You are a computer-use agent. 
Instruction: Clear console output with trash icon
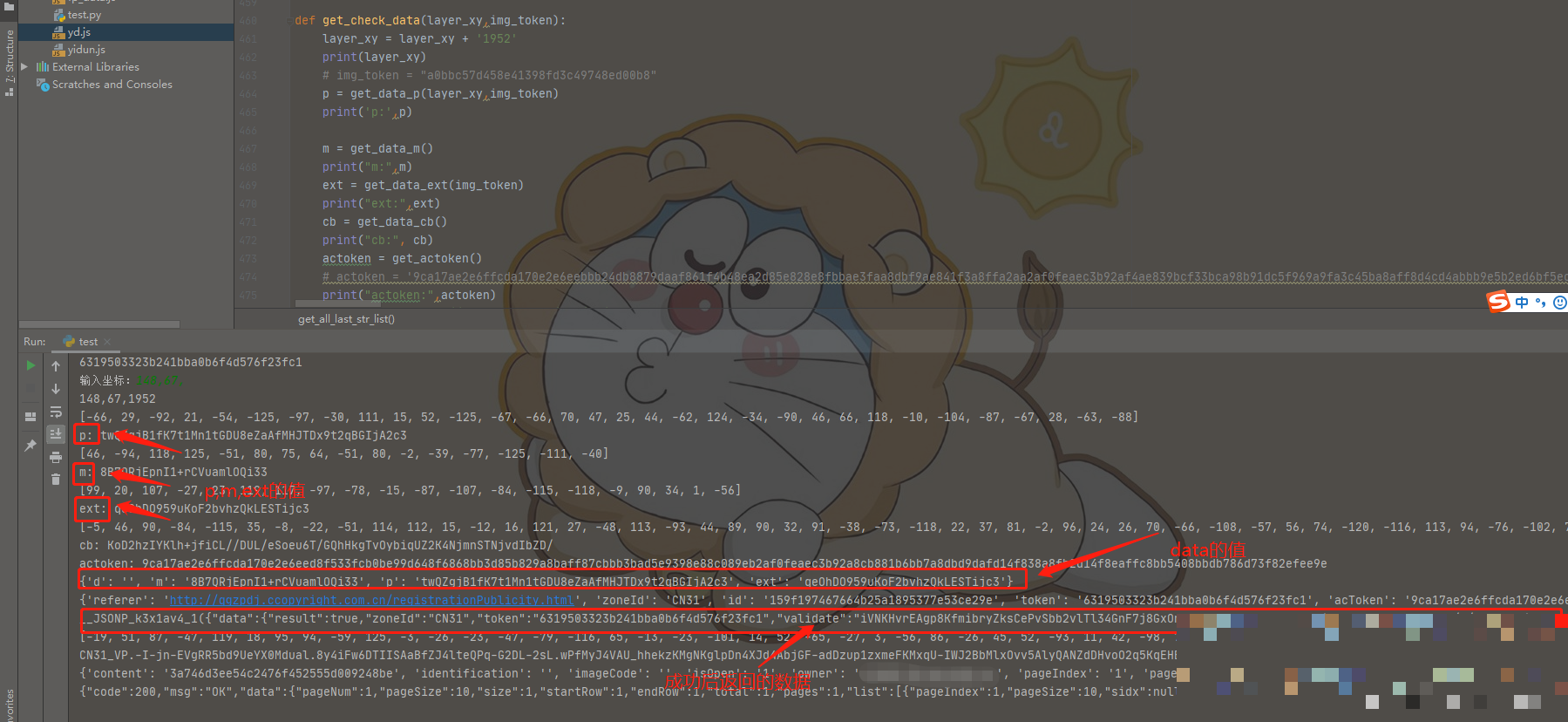pos(56,479)
